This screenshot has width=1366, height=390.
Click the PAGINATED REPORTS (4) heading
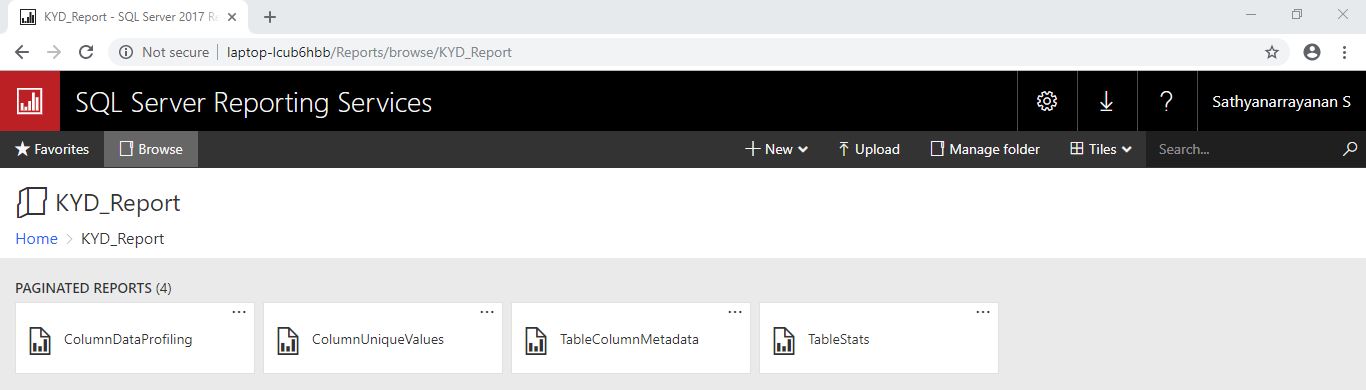click(94, 288)
